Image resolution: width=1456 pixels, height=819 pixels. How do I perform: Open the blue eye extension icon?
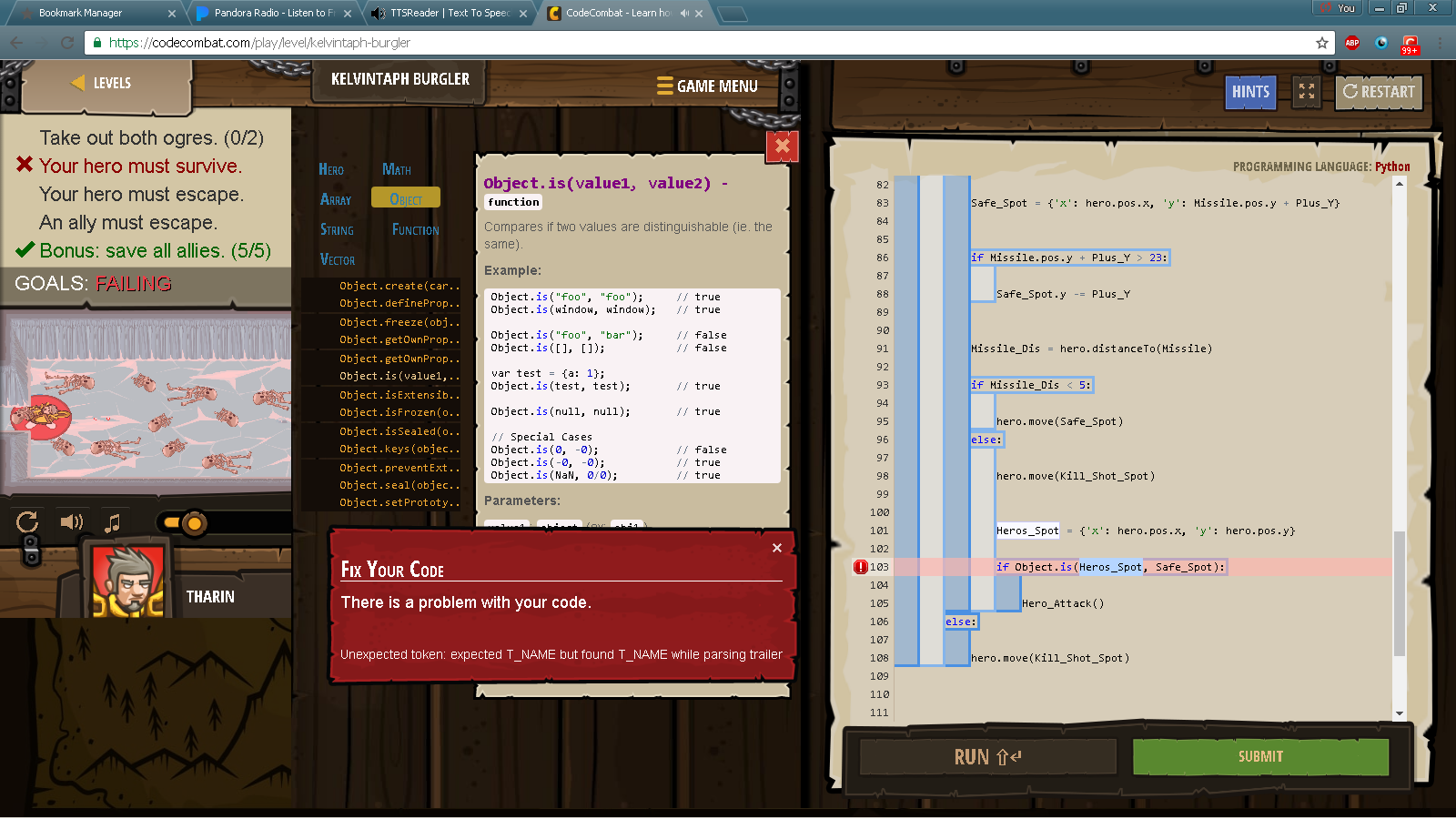tap(1381, 43)
